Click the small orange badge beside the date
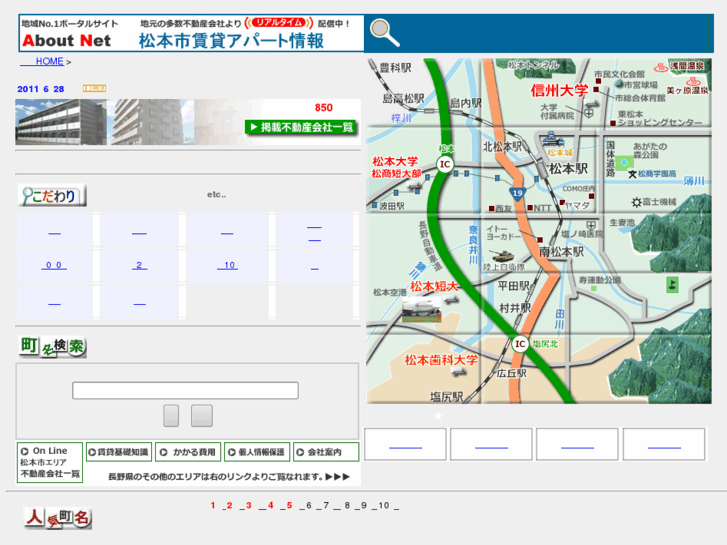 pos(94,88)
